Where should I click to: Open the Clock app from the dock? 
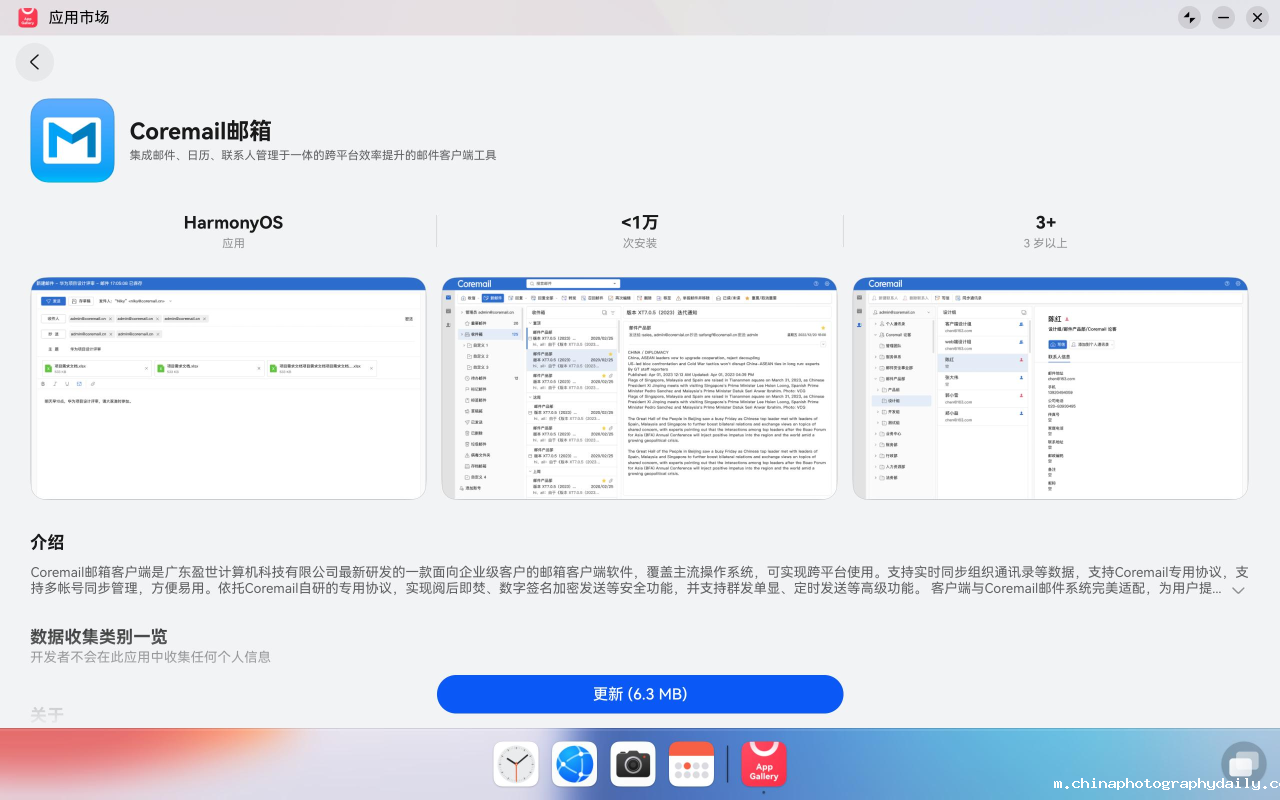click(516, 764)
